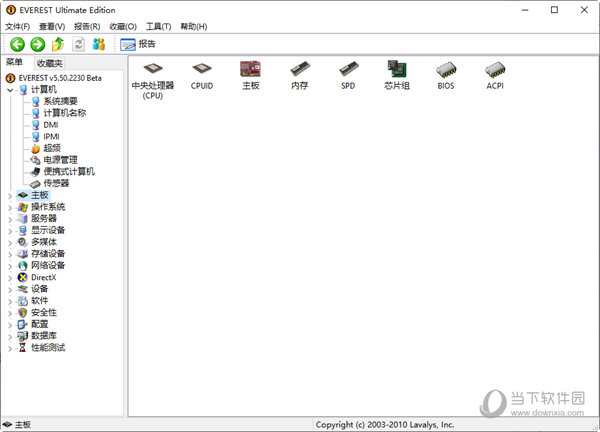Expand the 设备 tree node
The image size is (600, 432).
(10, 290)
